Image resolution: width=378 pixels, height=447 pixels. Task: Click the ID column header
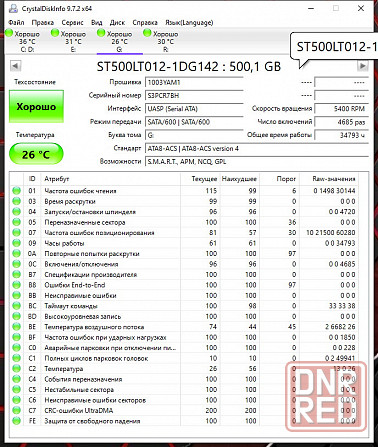coord(32,179)
